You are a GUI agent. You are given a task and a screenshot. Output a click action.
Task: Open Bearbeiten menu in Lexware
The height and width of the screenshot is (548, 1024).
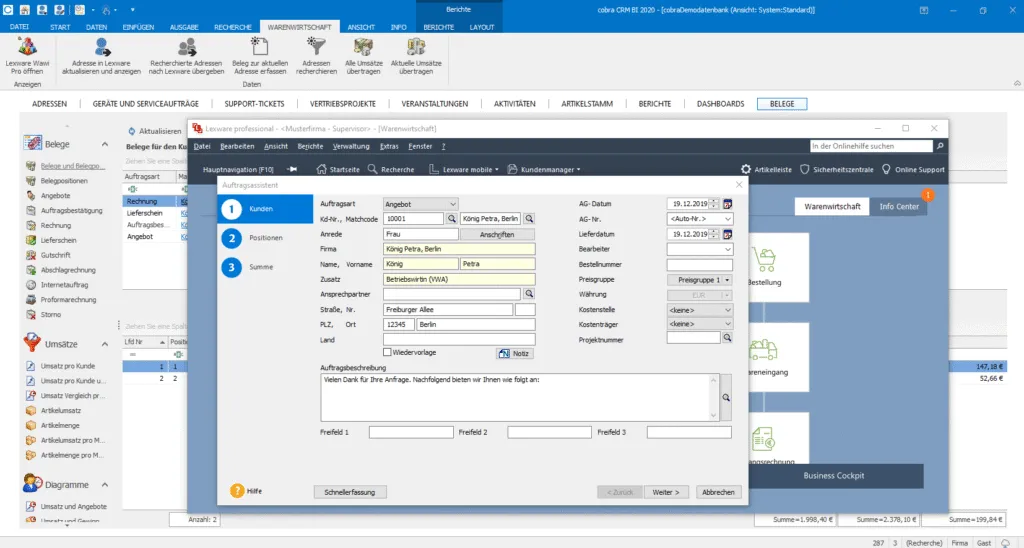click(237, 146)
